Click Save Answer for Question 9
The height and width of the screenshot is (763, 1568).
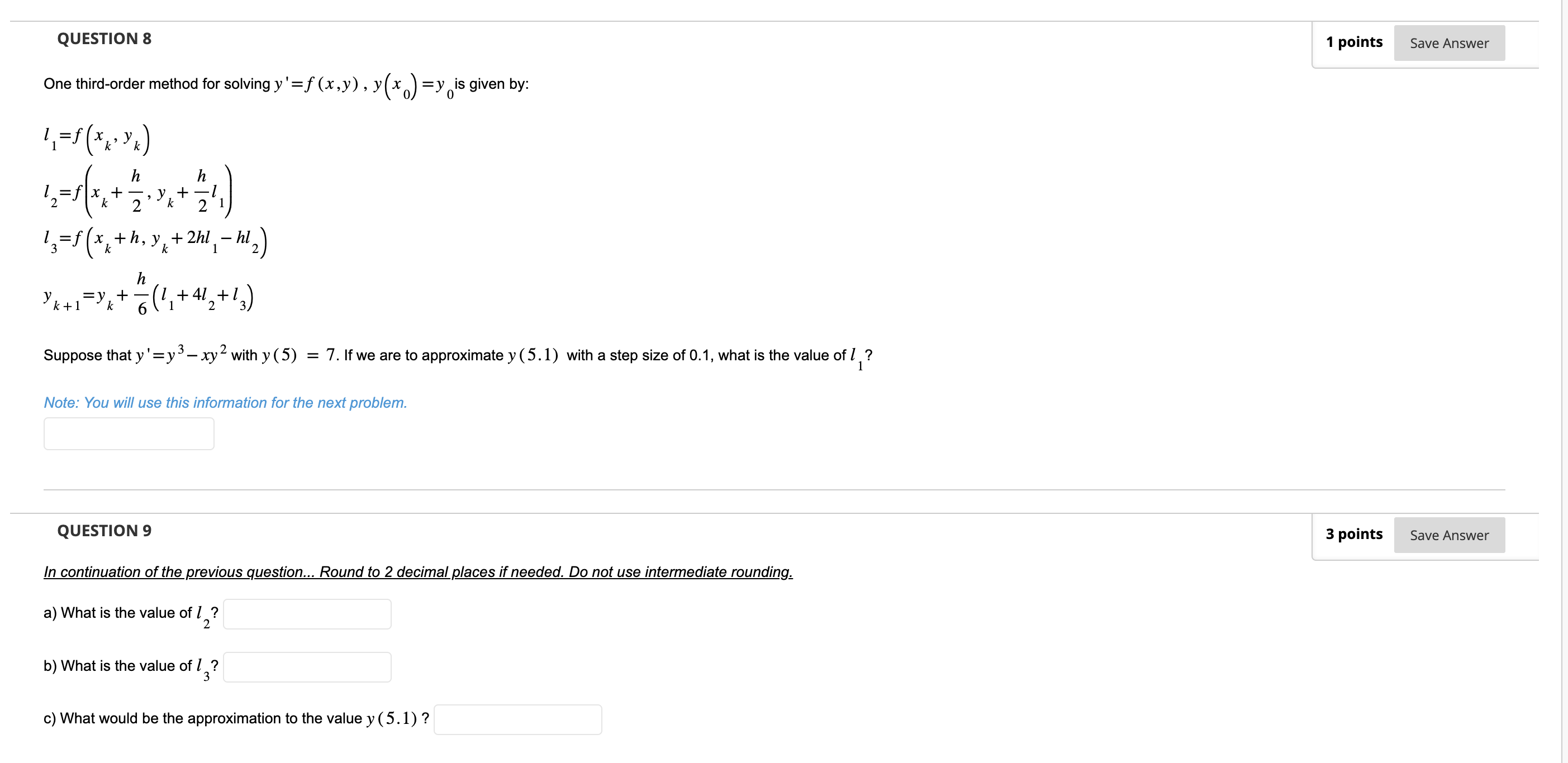[1450, 535]
